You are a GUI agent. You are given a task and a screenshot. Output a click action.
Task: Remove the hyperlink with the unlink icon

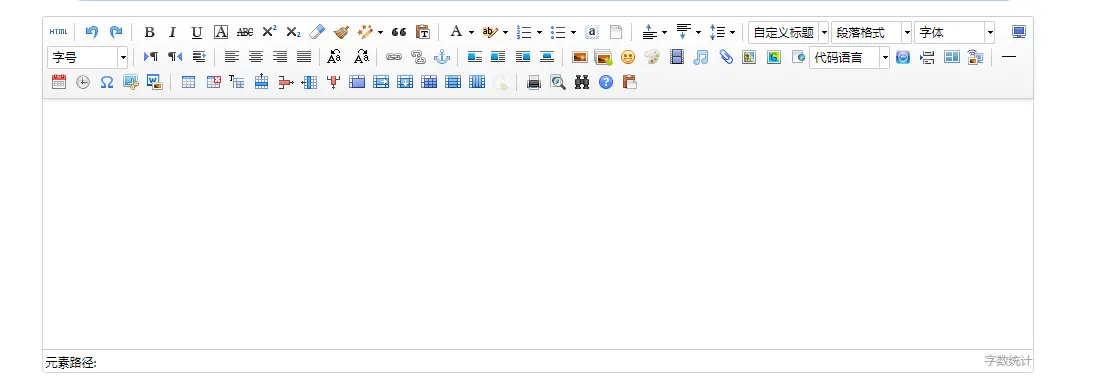pyautogui.click(x=418, y=58)
